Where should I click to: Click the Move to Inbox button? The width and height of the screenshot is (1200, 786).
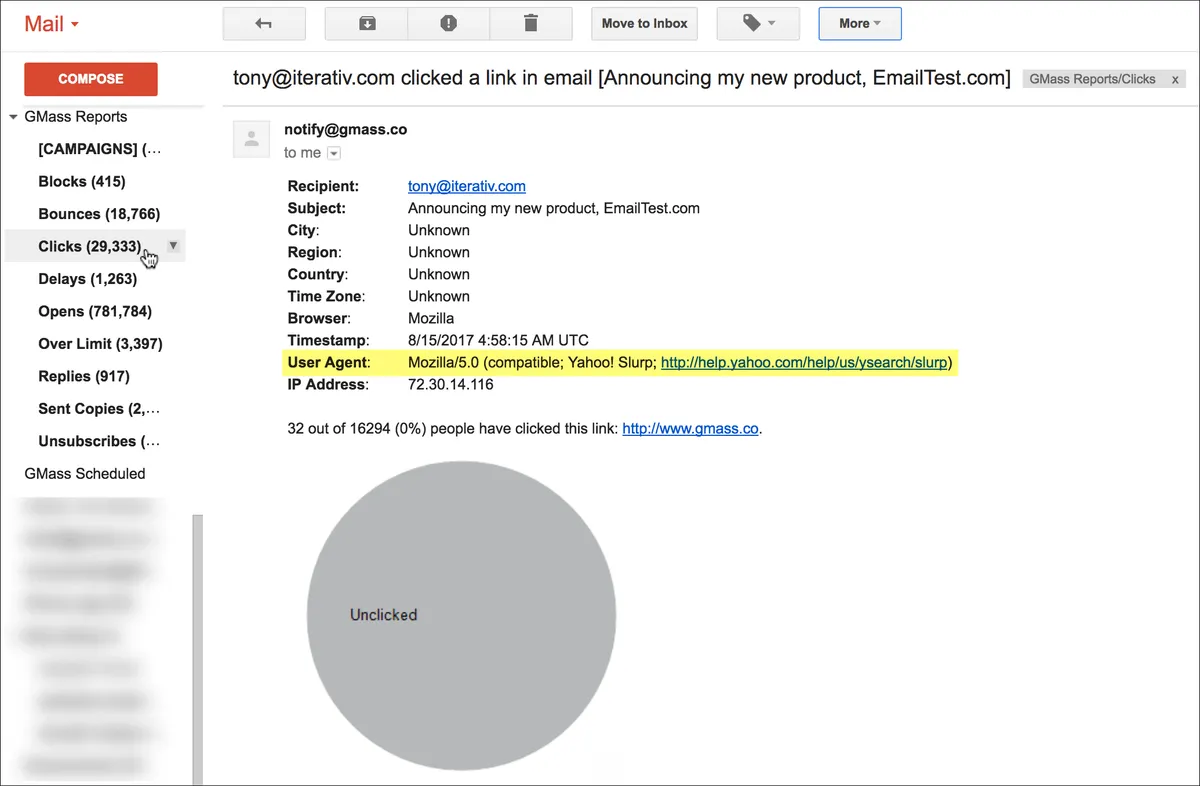coord(645,23)
